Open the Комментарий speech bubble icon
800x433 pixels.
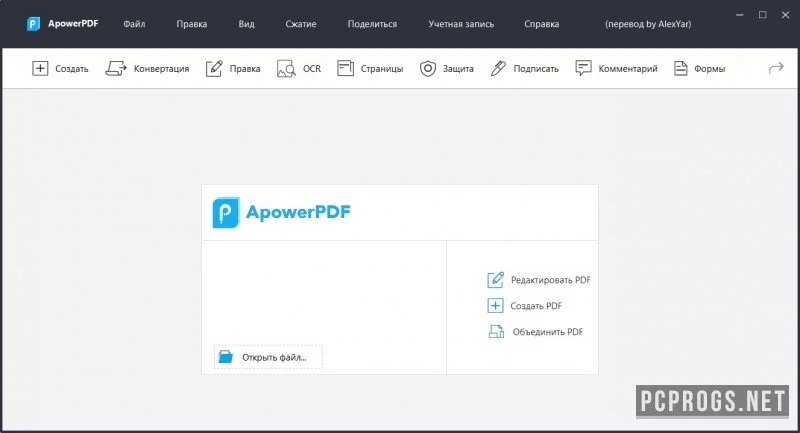click(583, 68)
